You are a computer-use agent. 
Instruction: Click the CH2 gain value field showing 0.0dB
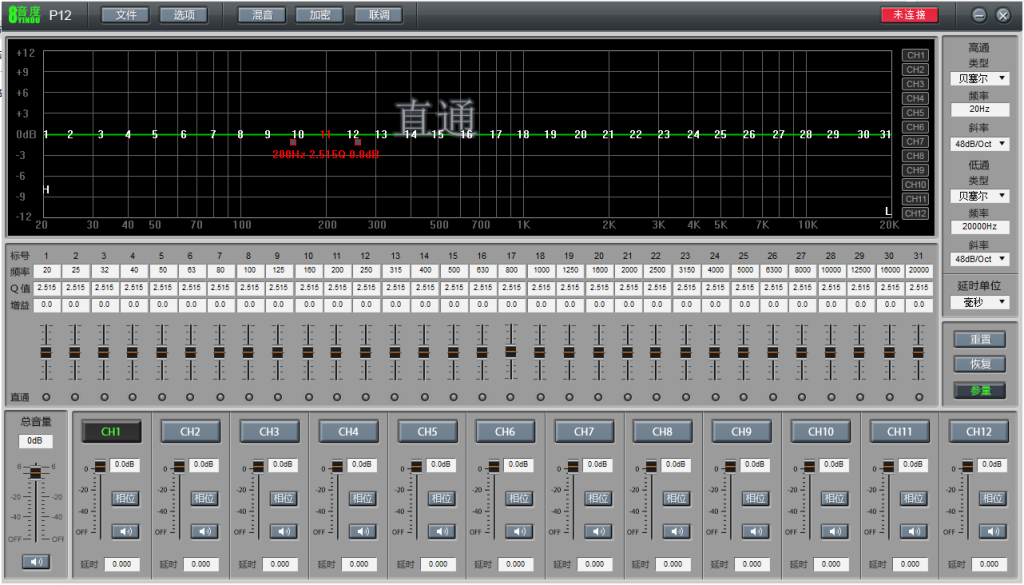(204, 464)
